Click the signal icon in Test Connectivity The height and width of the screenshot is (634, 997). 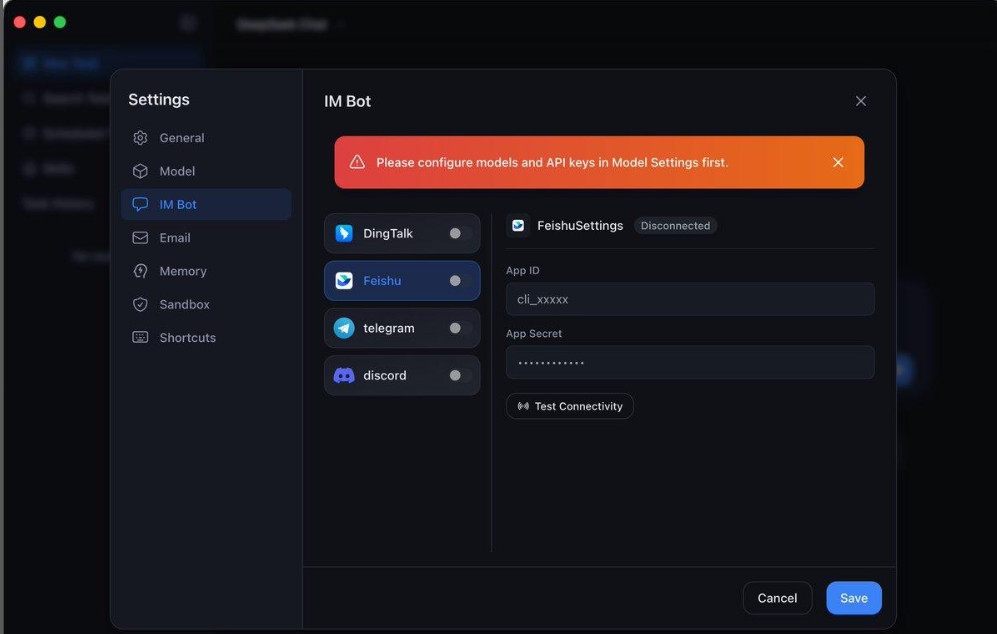523,406
